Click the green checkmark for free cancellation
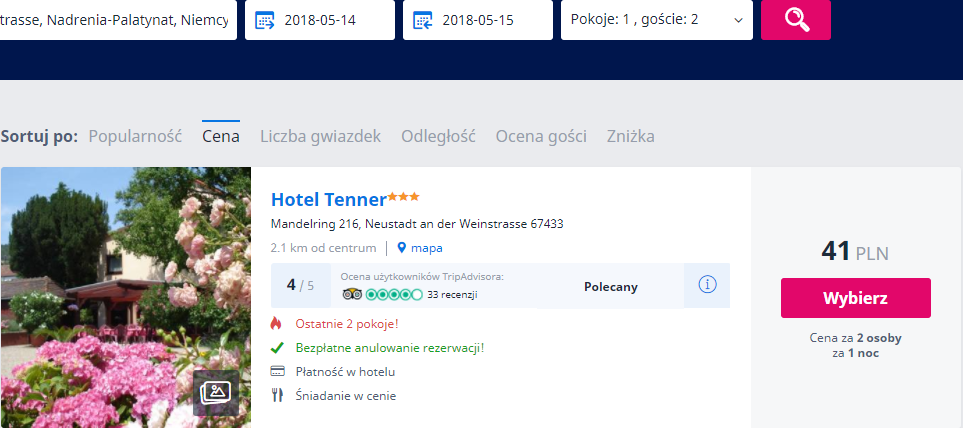 [x=277, y=348]
